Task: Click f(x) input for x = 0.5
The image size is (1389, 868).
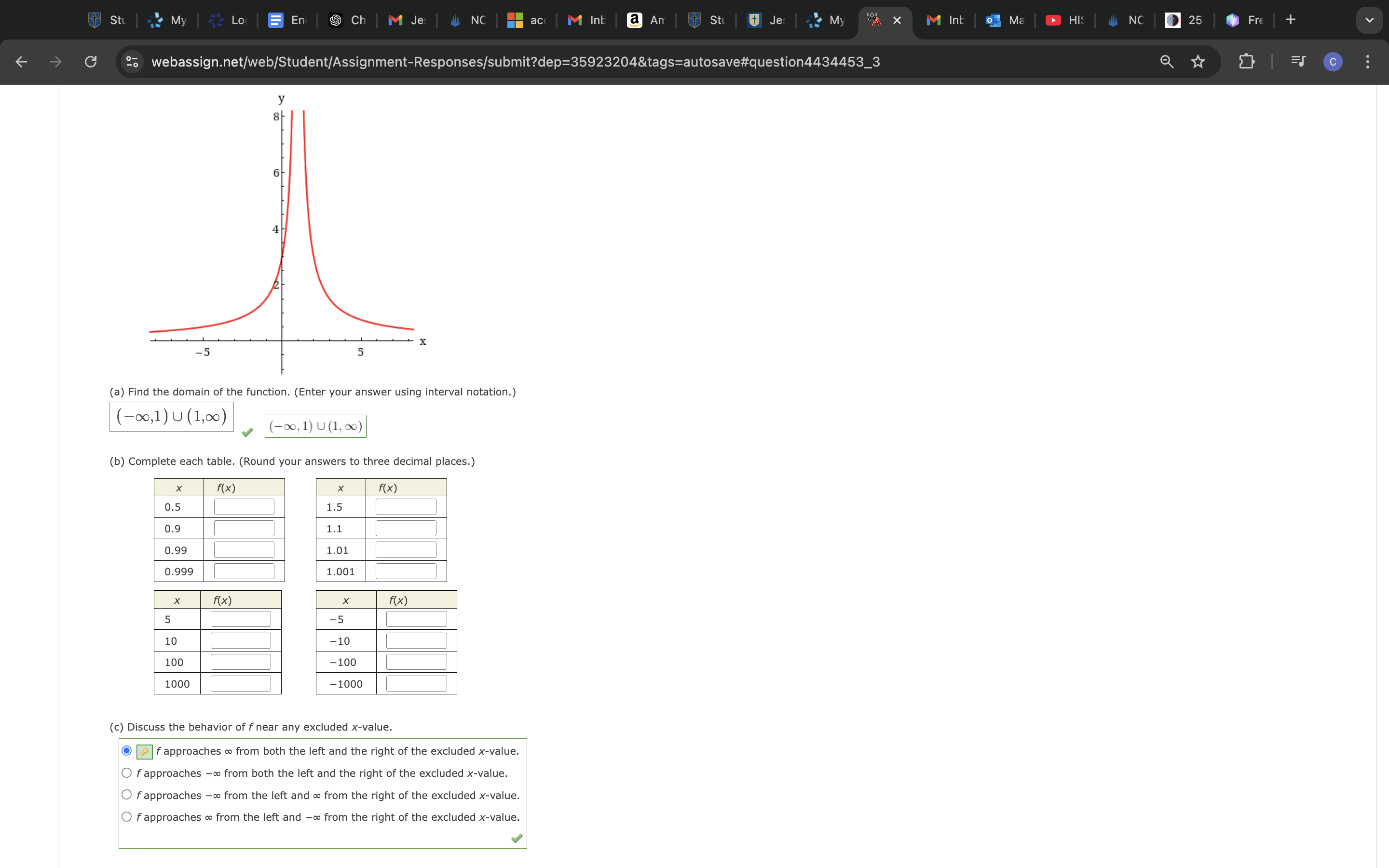Action: coord(244,507)
